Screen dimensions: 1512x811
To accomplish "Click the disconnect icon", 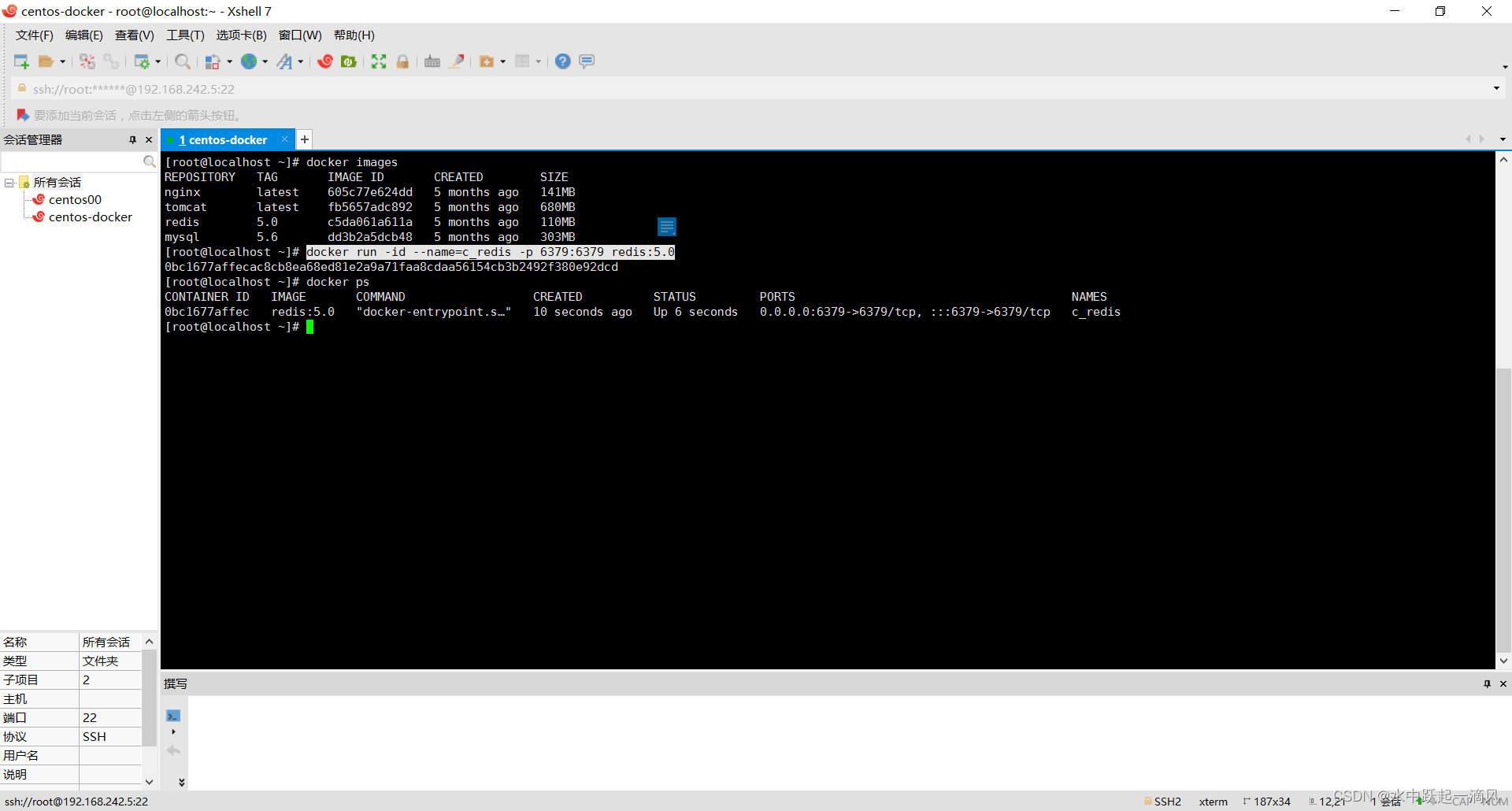I will click(87, 61).
